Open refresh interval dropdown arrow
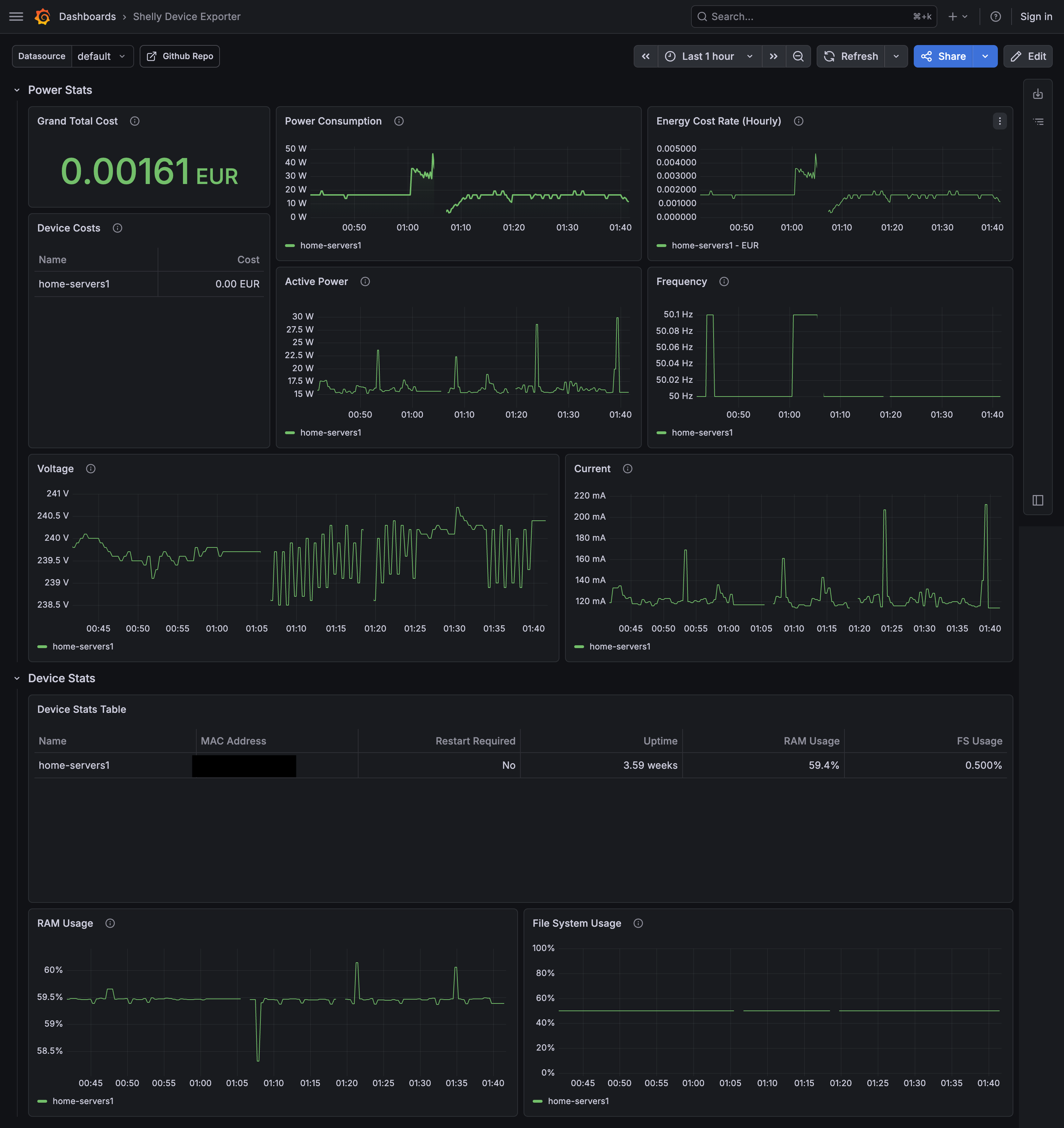Screen dimensions: 1064x1128 pyautogui.click(x=896, y=56)
